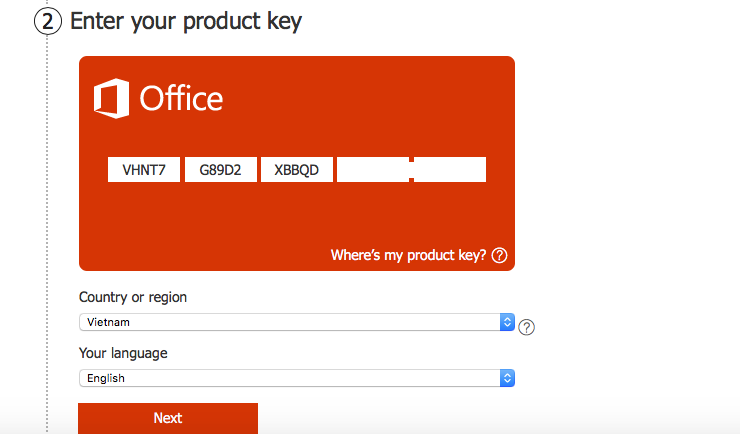Click the third key field containing XBBQD
Image resolution: width=740 pixels, height=434 pixels.
297,169
